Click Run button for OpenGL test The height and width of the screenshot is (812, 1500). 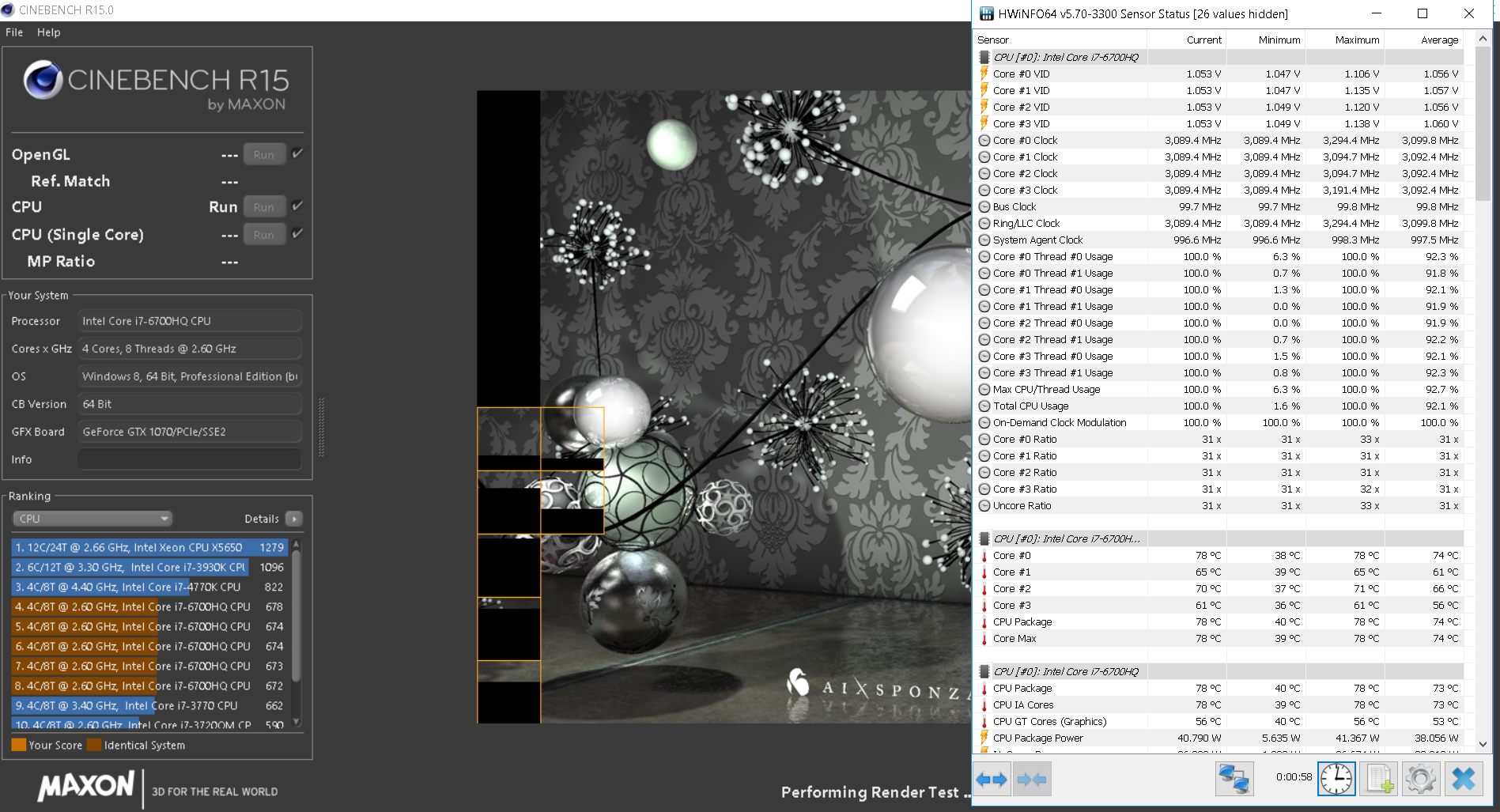tap(264, 155)
